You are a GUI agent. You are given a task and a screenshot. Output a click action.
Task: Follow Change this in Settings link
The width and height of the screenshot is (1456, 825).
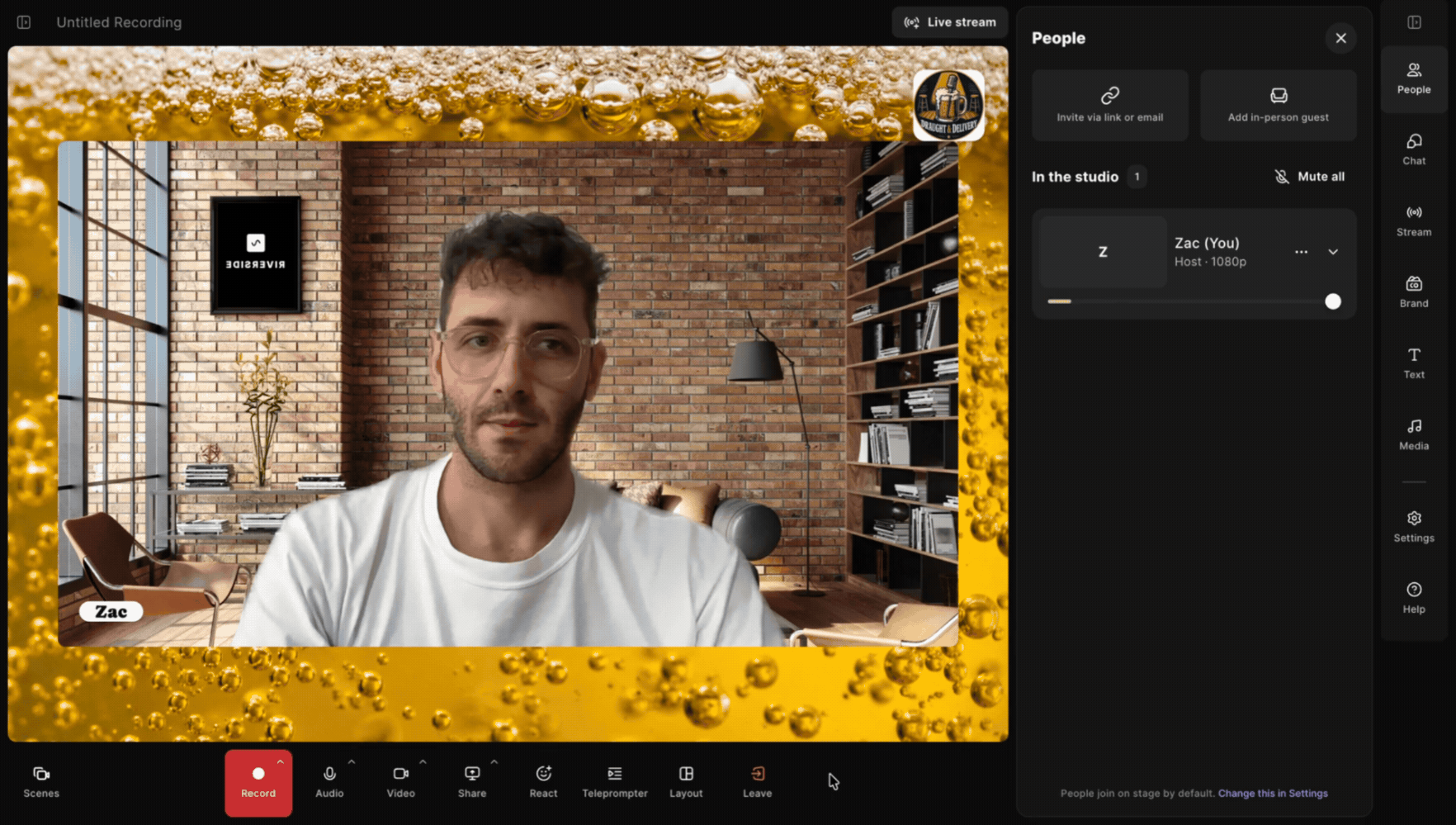[1273, 794]
